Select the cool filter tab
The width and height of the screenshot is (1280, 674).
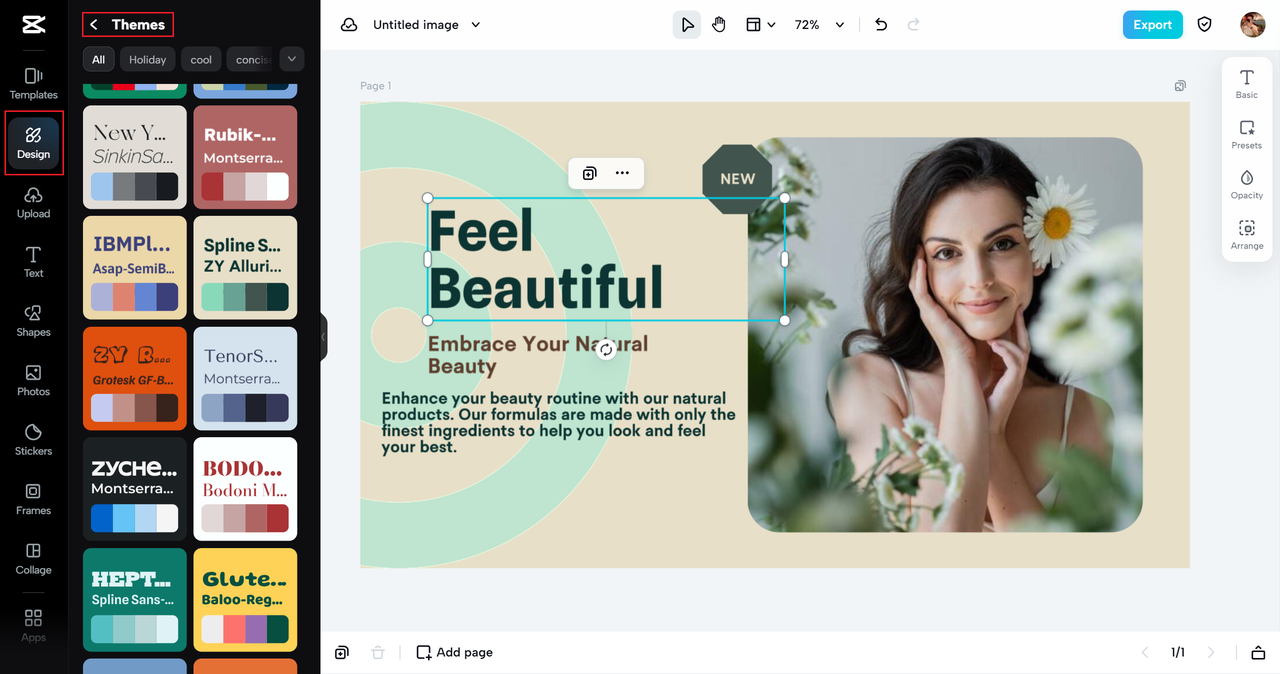tap(201, 59)
